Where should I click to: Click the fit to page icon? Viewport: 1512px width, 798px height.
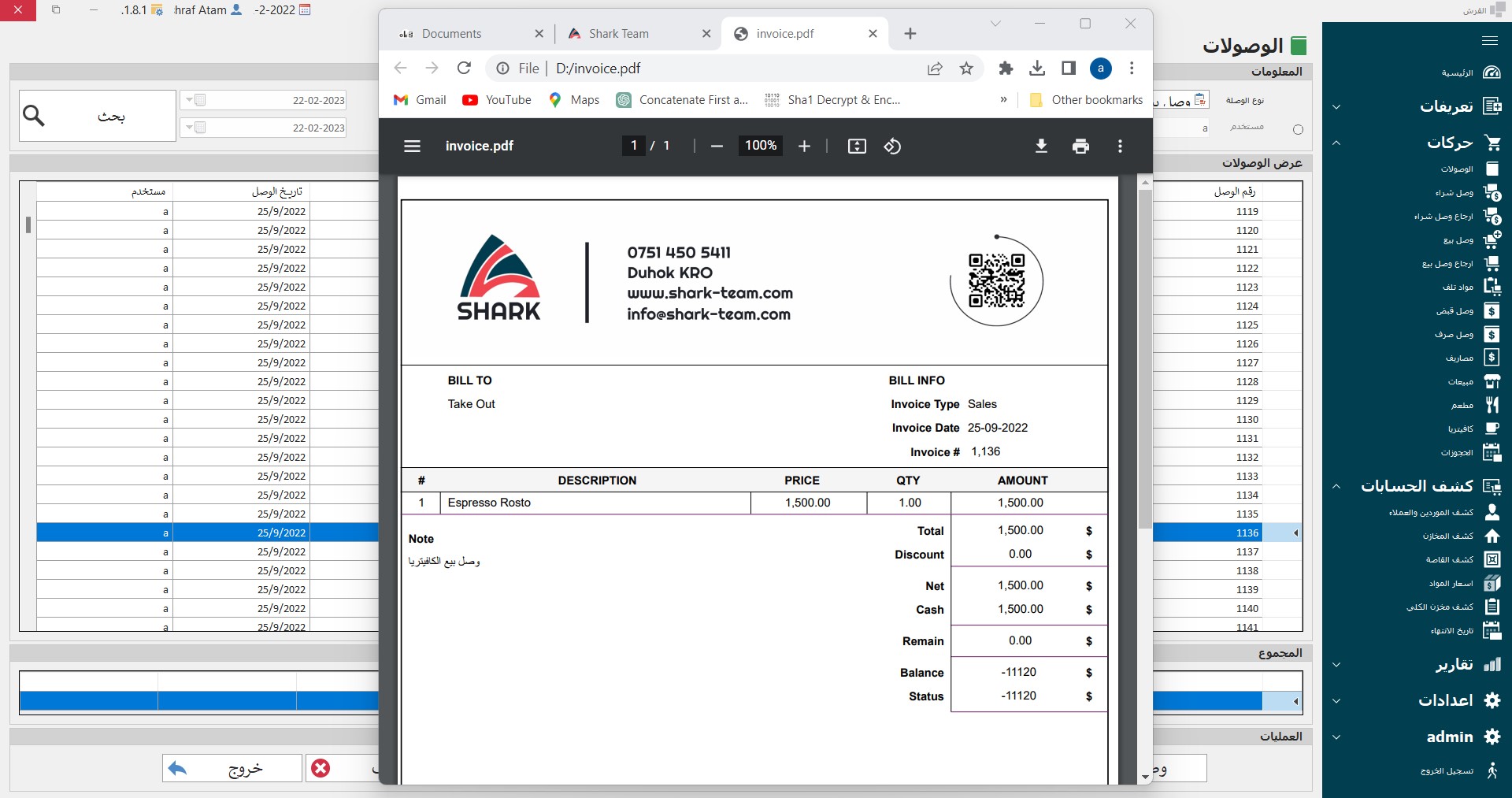click(857, 146)
